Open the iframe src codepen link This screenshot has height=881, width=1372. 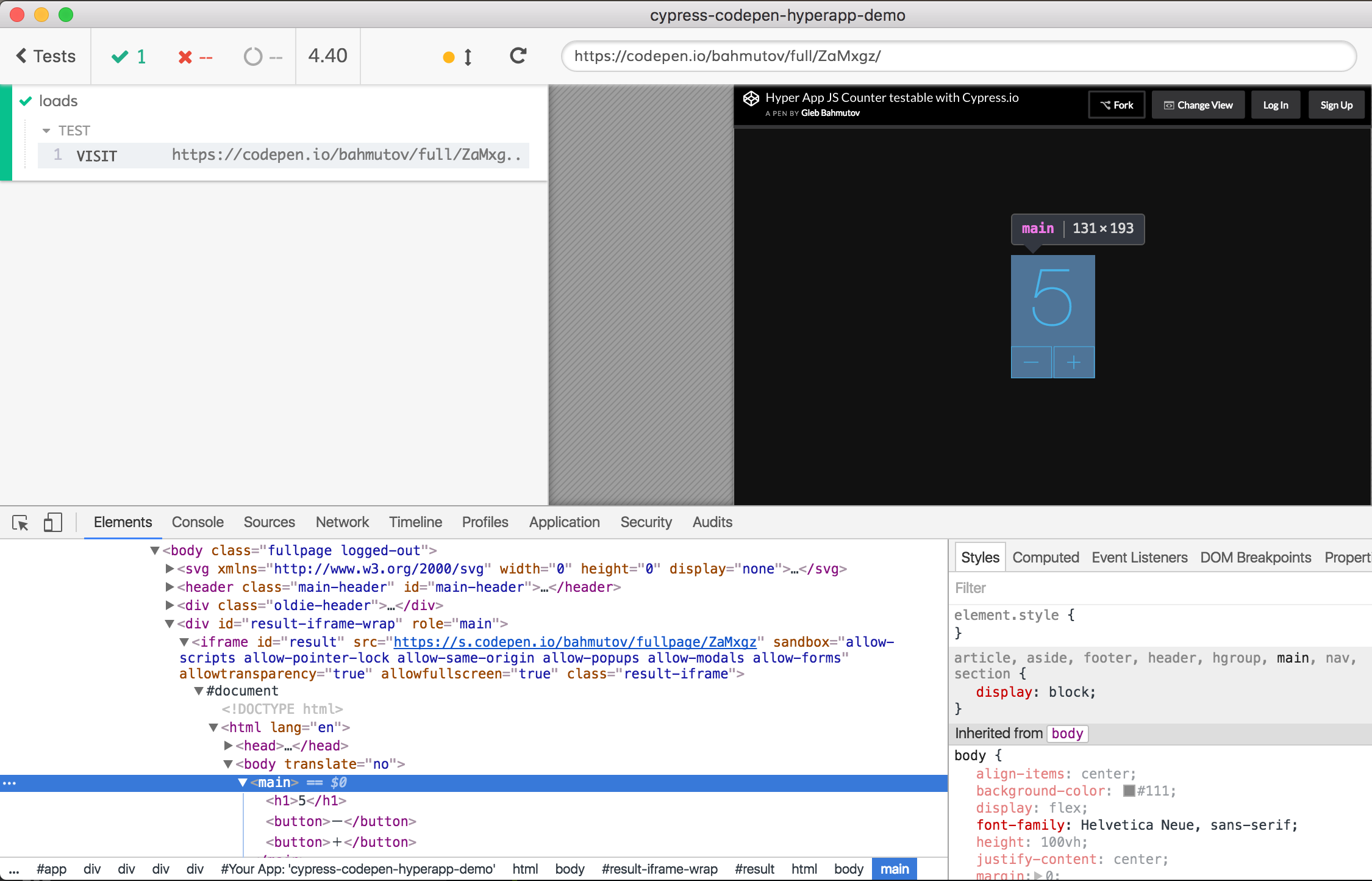tap(574, 642)
